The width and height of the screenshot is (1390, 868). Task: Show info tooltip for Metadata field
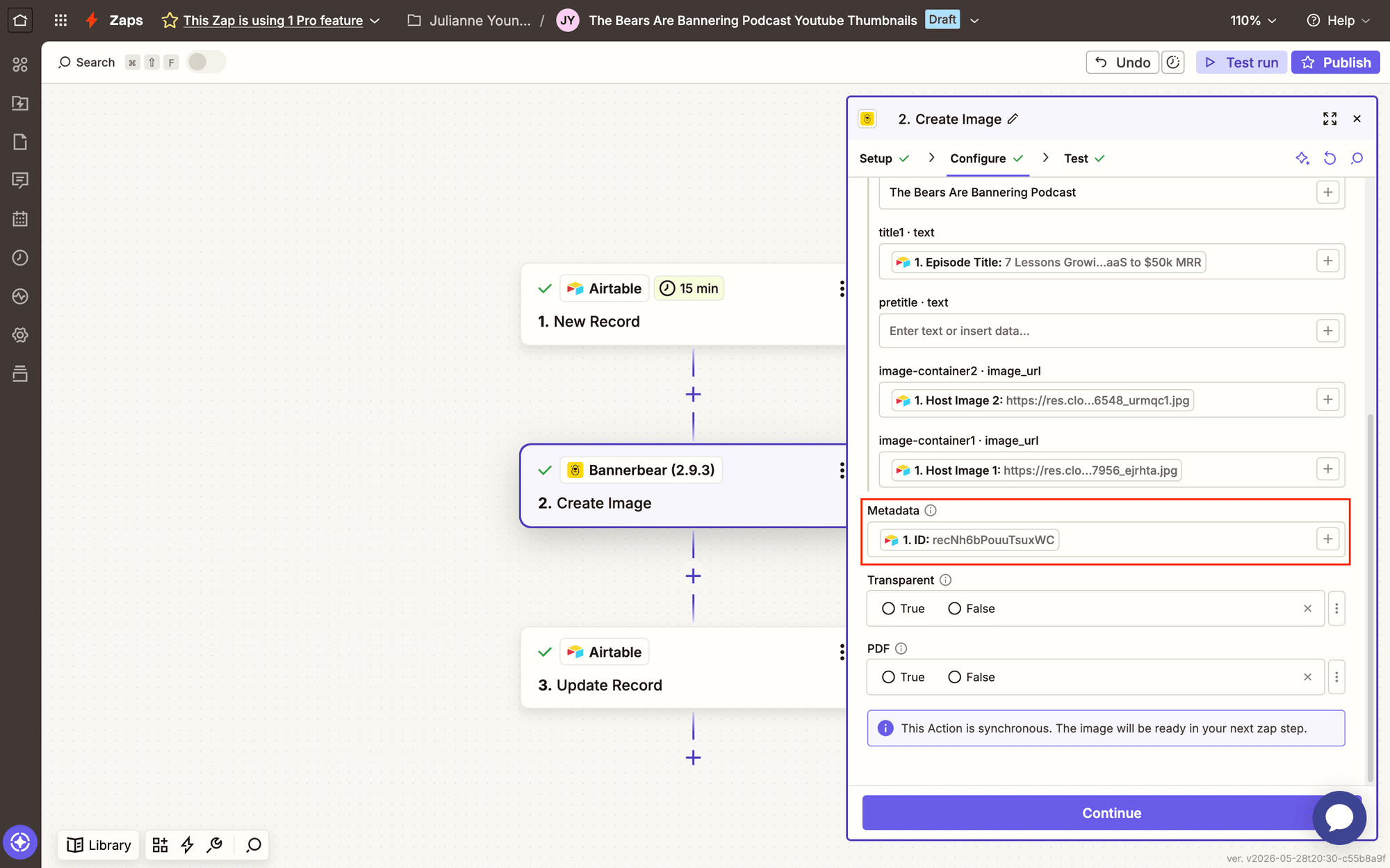[931, 511]
